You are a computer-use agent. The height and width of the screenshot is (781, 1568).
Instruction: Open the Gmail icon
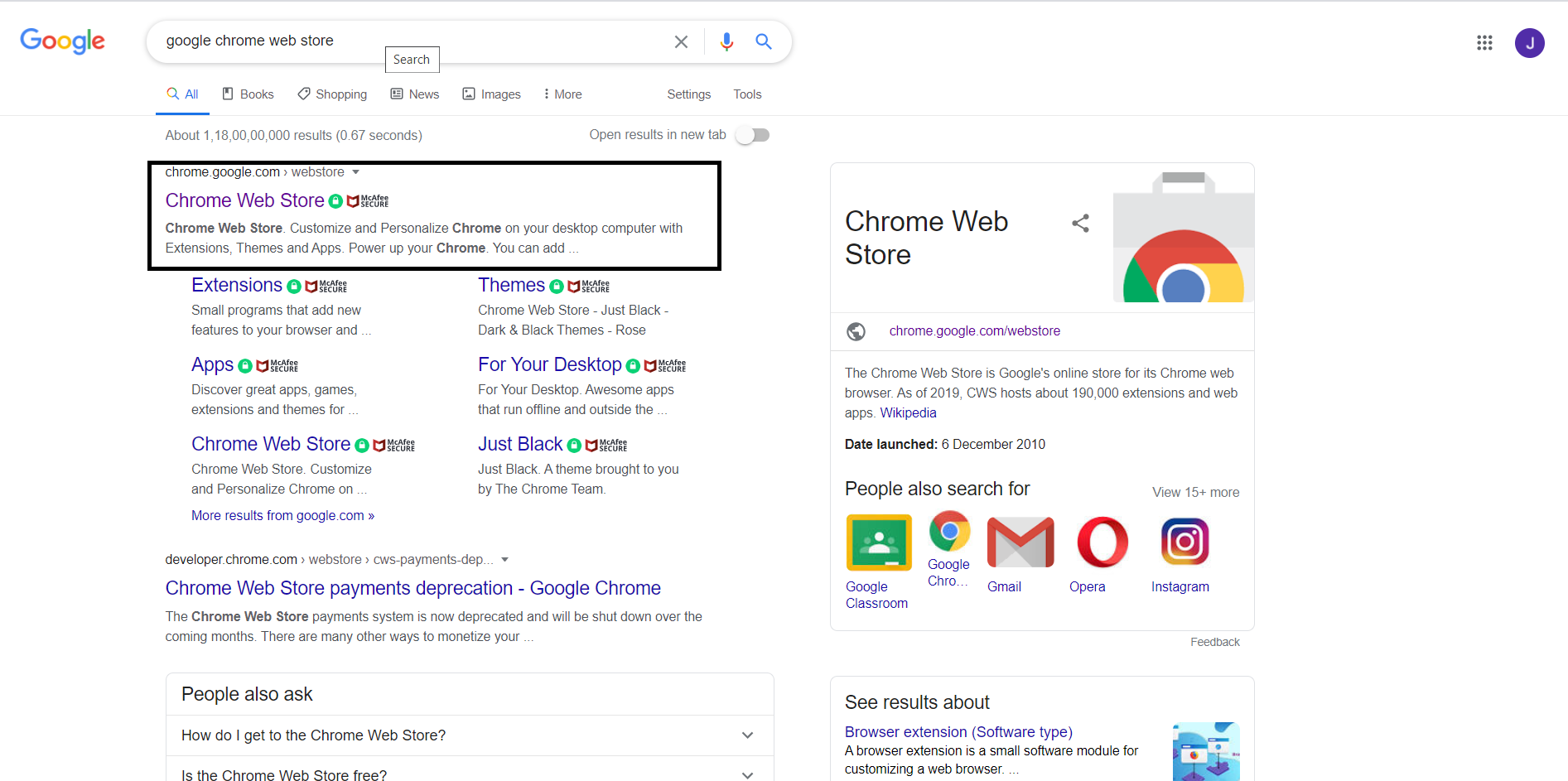point(1020,542)
